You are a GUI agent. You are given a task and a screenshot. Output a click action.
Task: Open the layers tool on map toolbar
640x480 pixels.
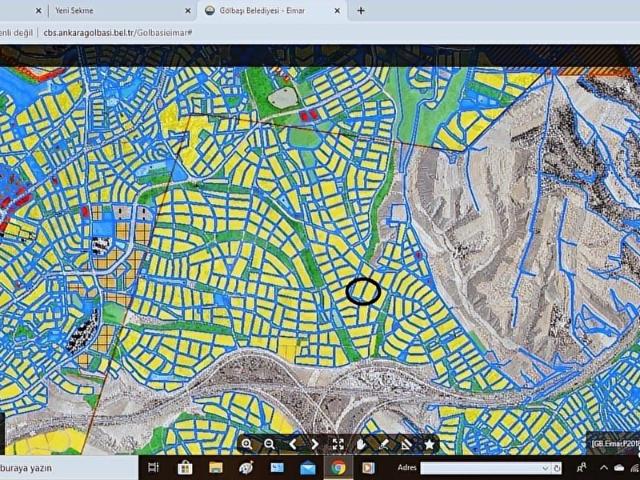pyautogui.click(x=407, y=444)
